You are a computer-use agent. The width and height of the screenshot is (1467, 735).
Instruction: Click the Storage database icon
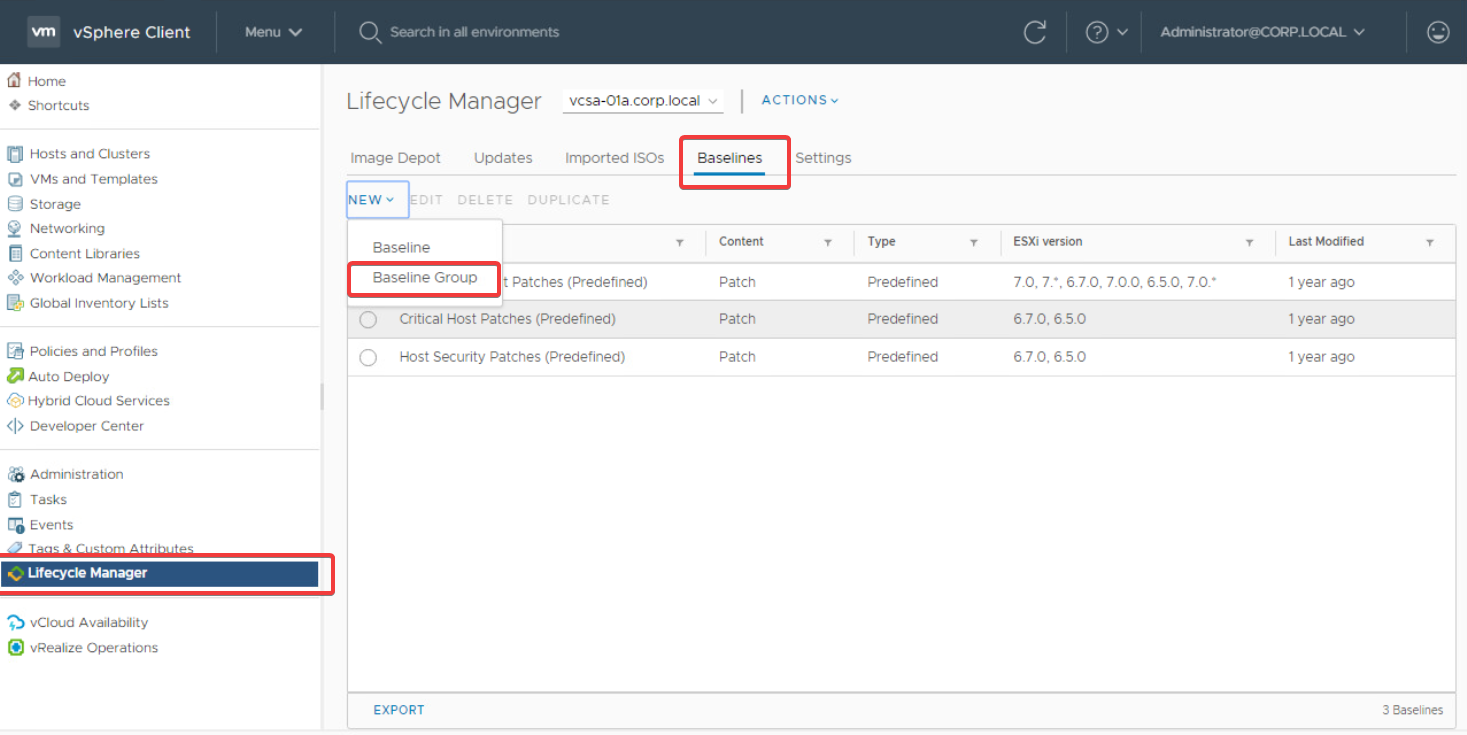(x=15, y=204)
